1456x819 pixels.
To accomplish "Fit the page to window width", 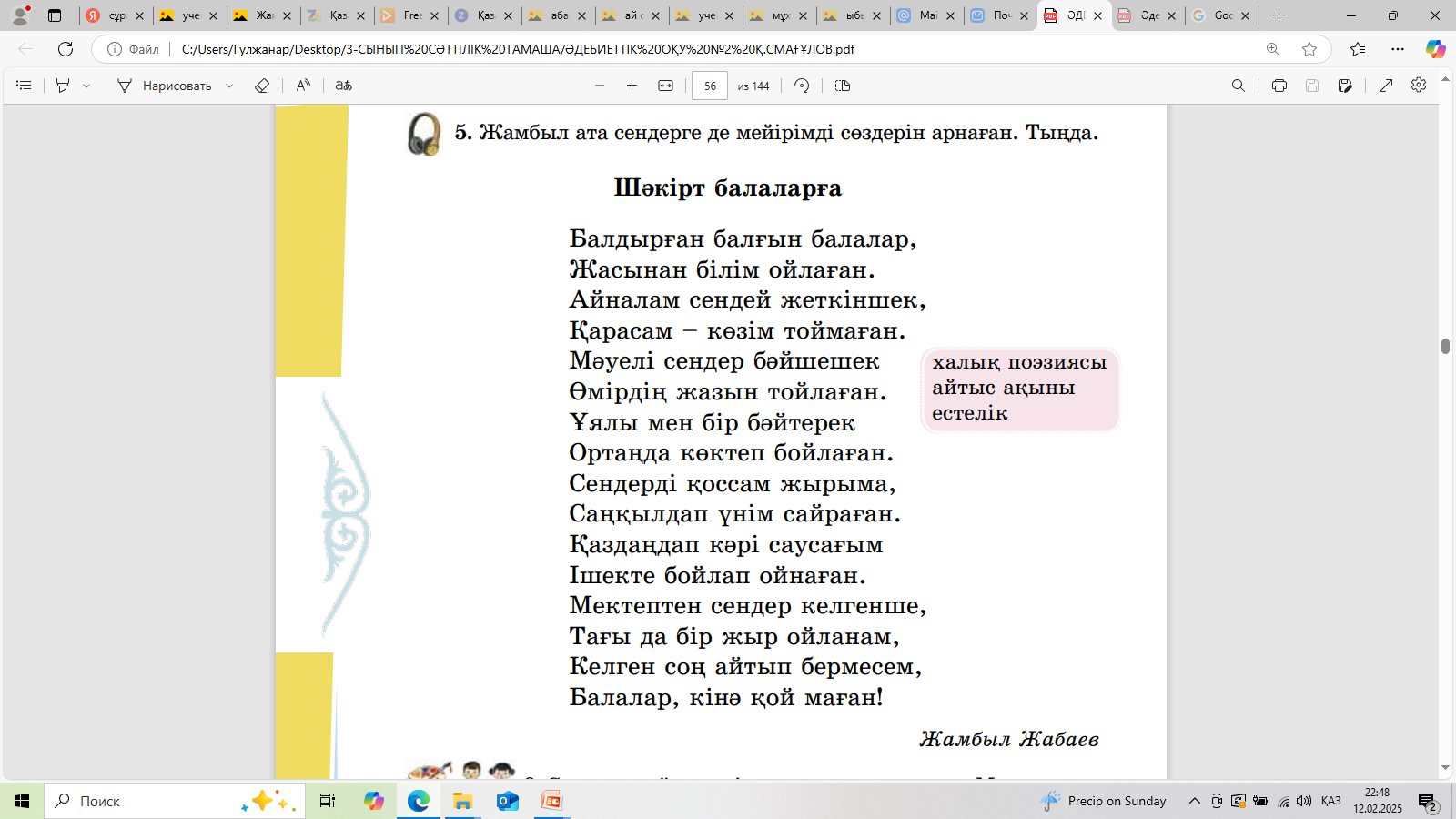I will point(666,86).
